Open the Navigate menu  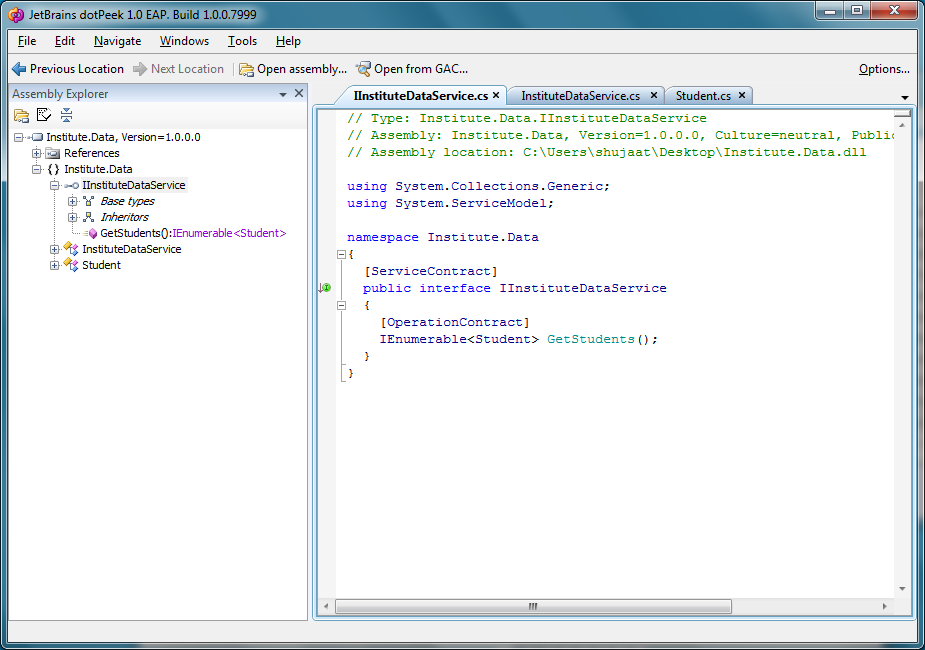click(x=117, y=41)
